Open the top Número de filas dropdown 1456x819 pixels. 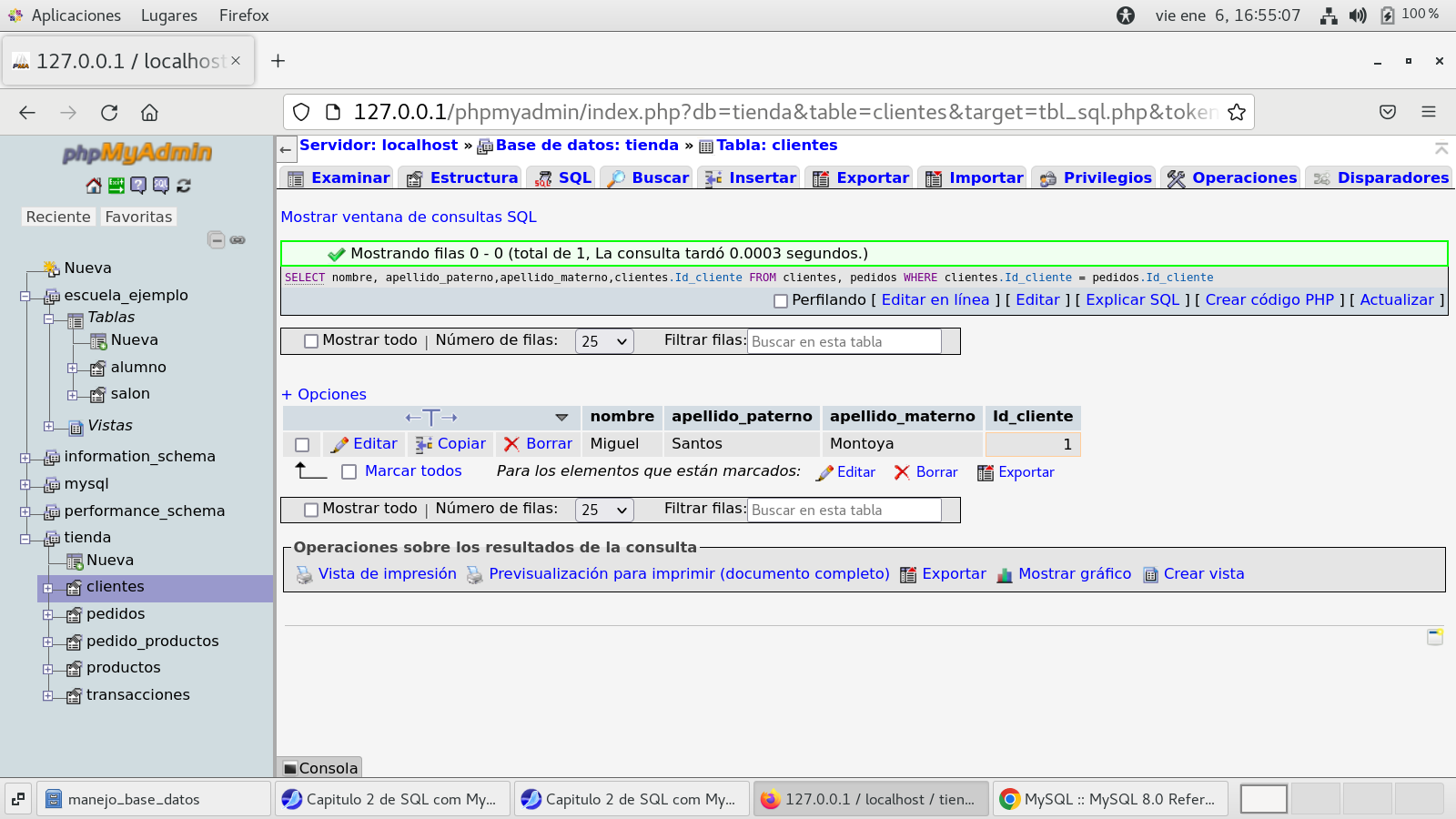pyautogui.click(x=604, y=341)
